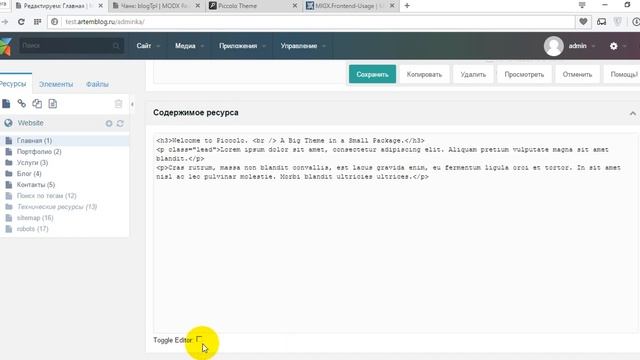
Task: Close the MIGX Frontend-Usage tab
Action: coord(392,6)
